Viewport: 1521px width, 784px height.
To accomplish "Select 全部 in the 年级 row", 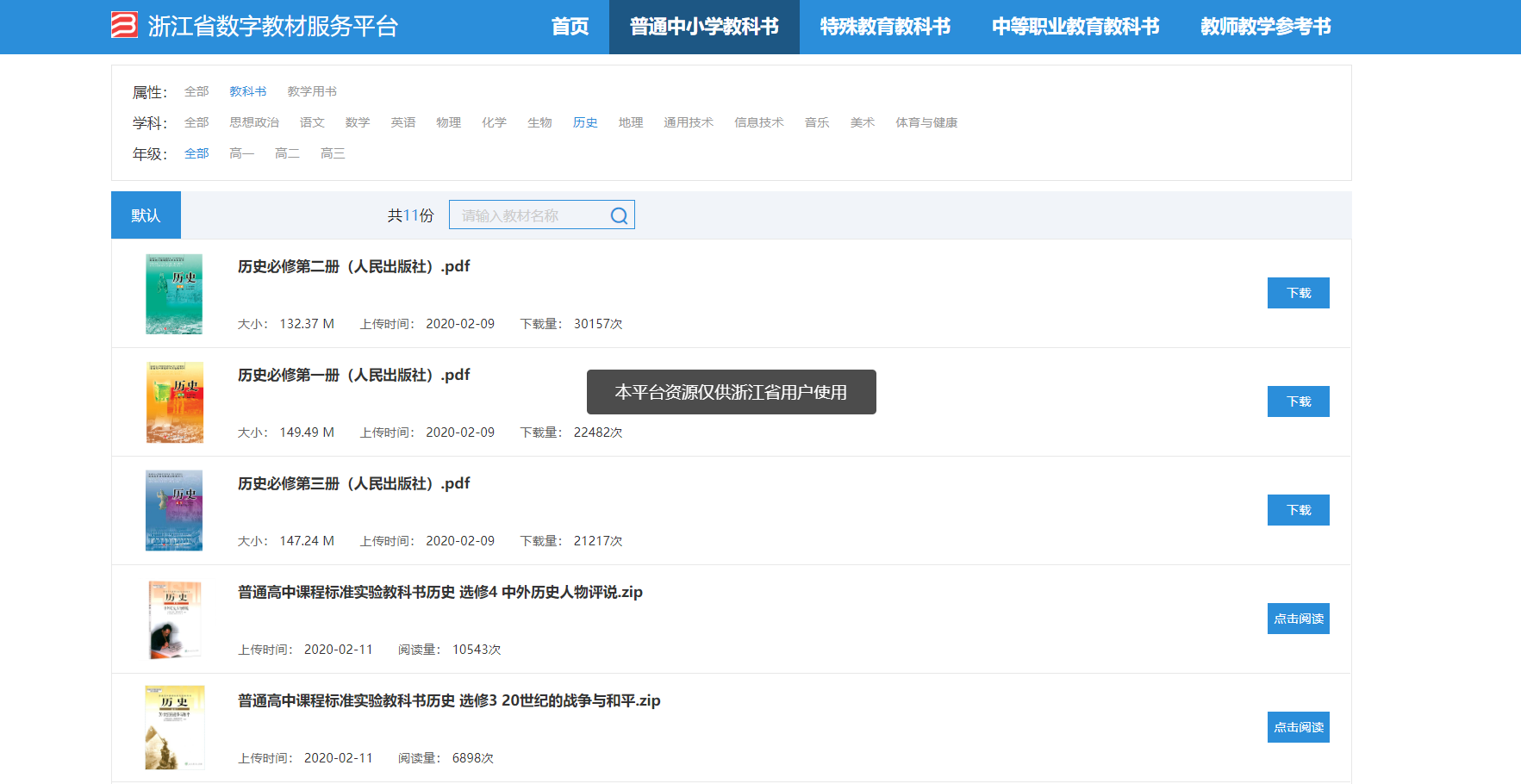I will click(x=196, y=153).
